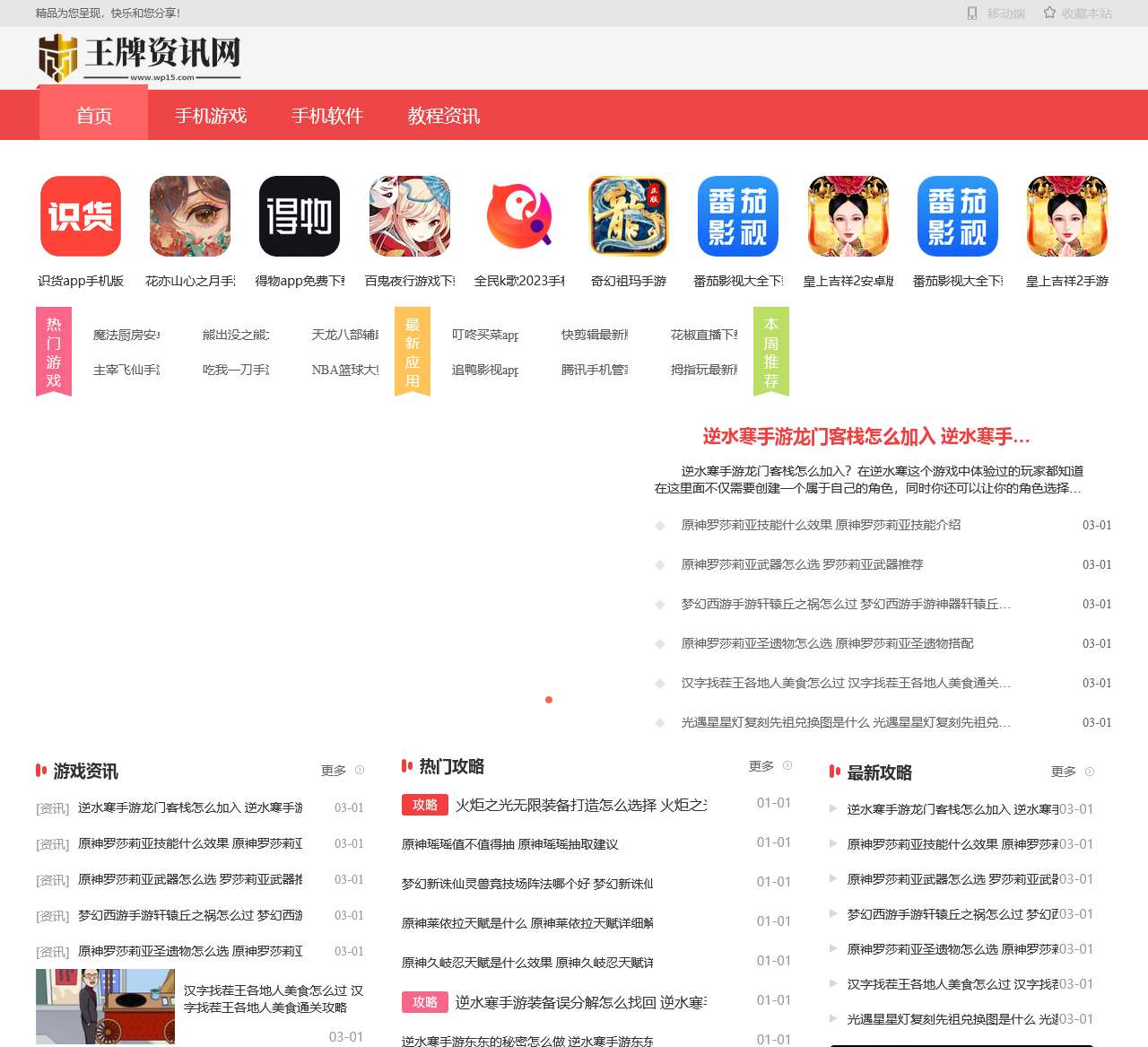The image size is (1148, 1047).
Task: Open 原神罗莎莉亚武器怎么选 in the headline list
Action: pos(802,564)
